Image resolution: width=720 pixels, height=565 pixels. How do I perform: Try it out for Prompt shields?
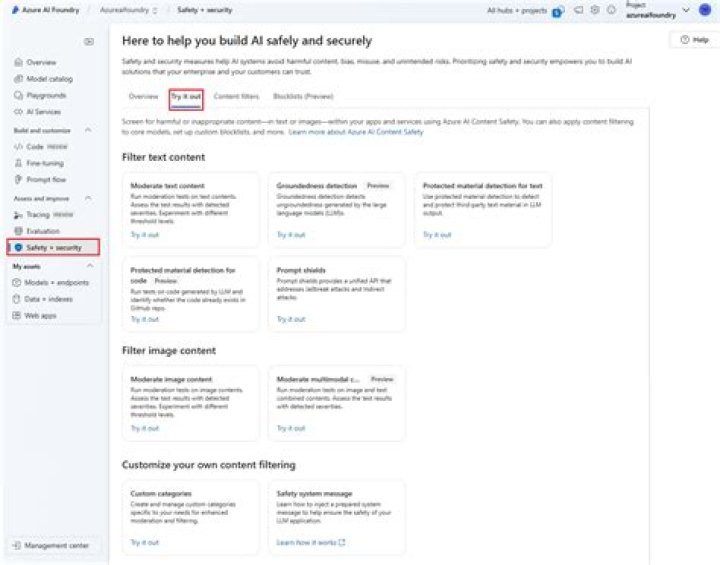pos(291,319)
